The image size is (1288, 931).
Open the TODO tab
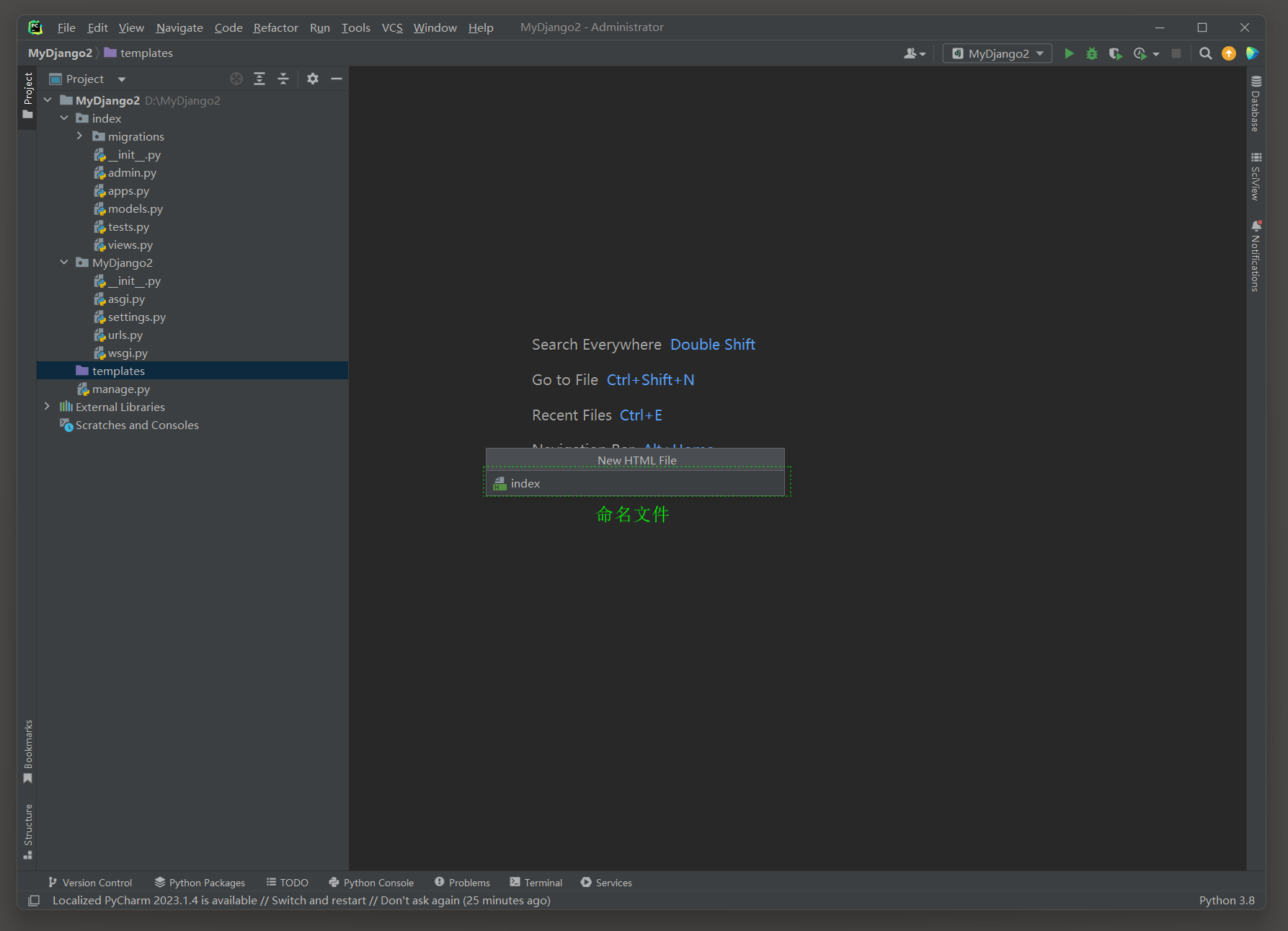(x=287, y=883)
